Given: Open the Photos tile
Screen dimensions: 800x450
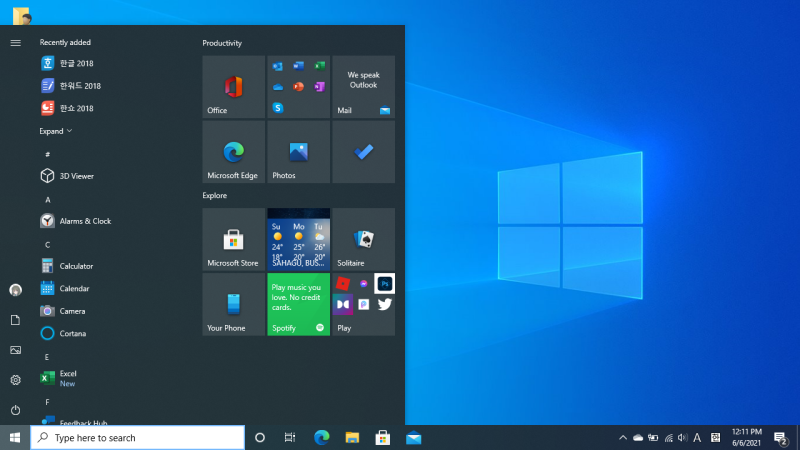Looking at the screenshot, I should 298,152.
